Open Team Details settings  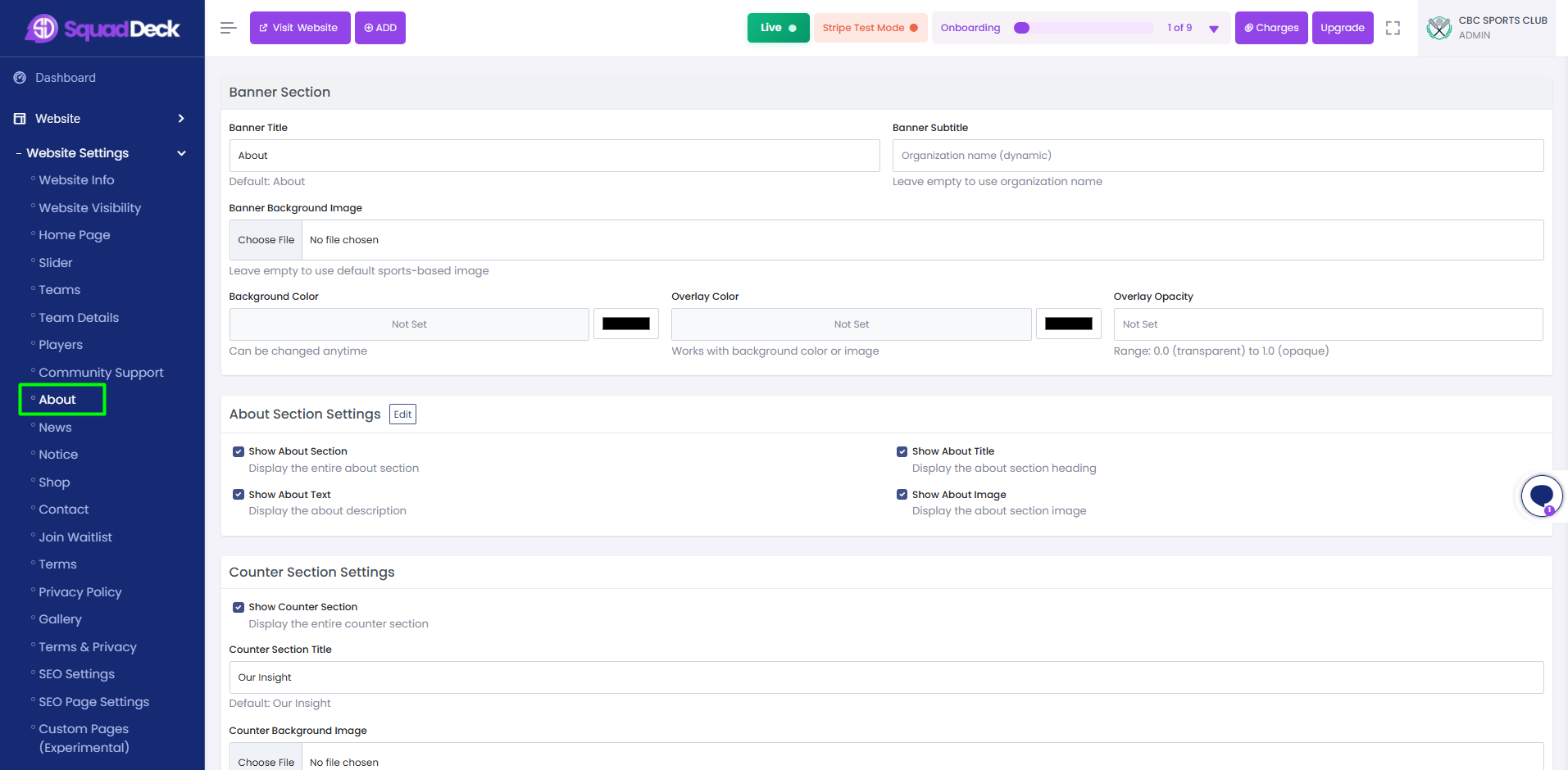point(79,318)
